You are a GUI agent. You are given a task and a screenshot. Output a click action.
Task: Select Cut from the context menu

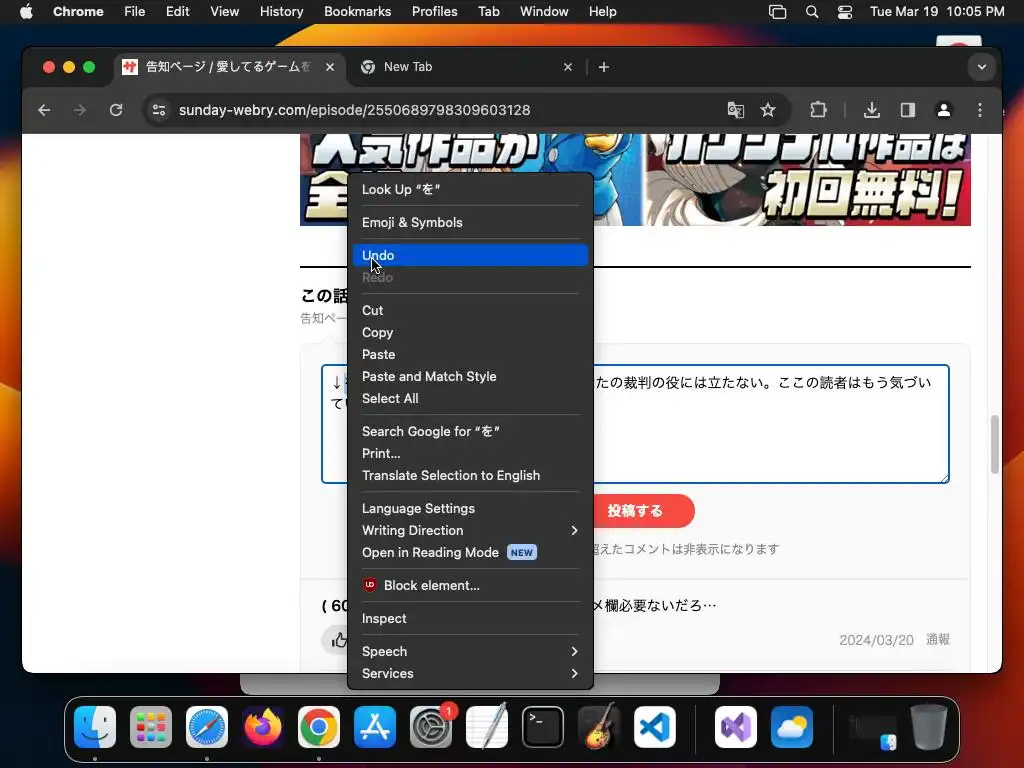[470, 310]
